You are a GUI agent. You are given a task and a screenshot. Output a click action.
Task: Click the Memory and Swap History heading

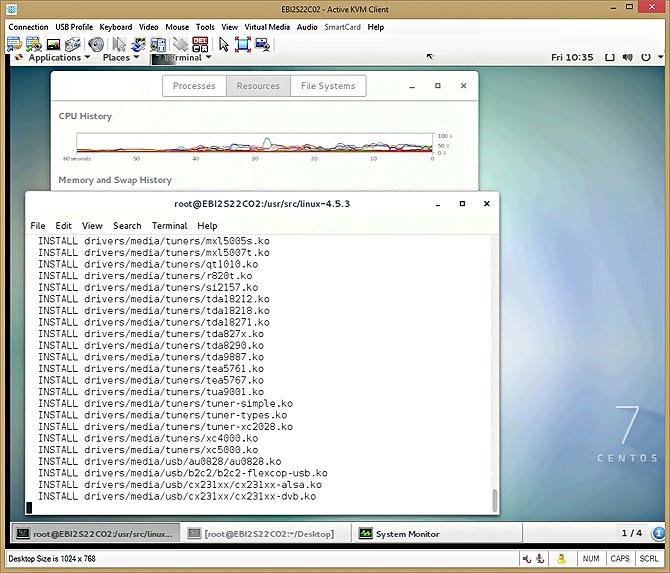[115, 180]
